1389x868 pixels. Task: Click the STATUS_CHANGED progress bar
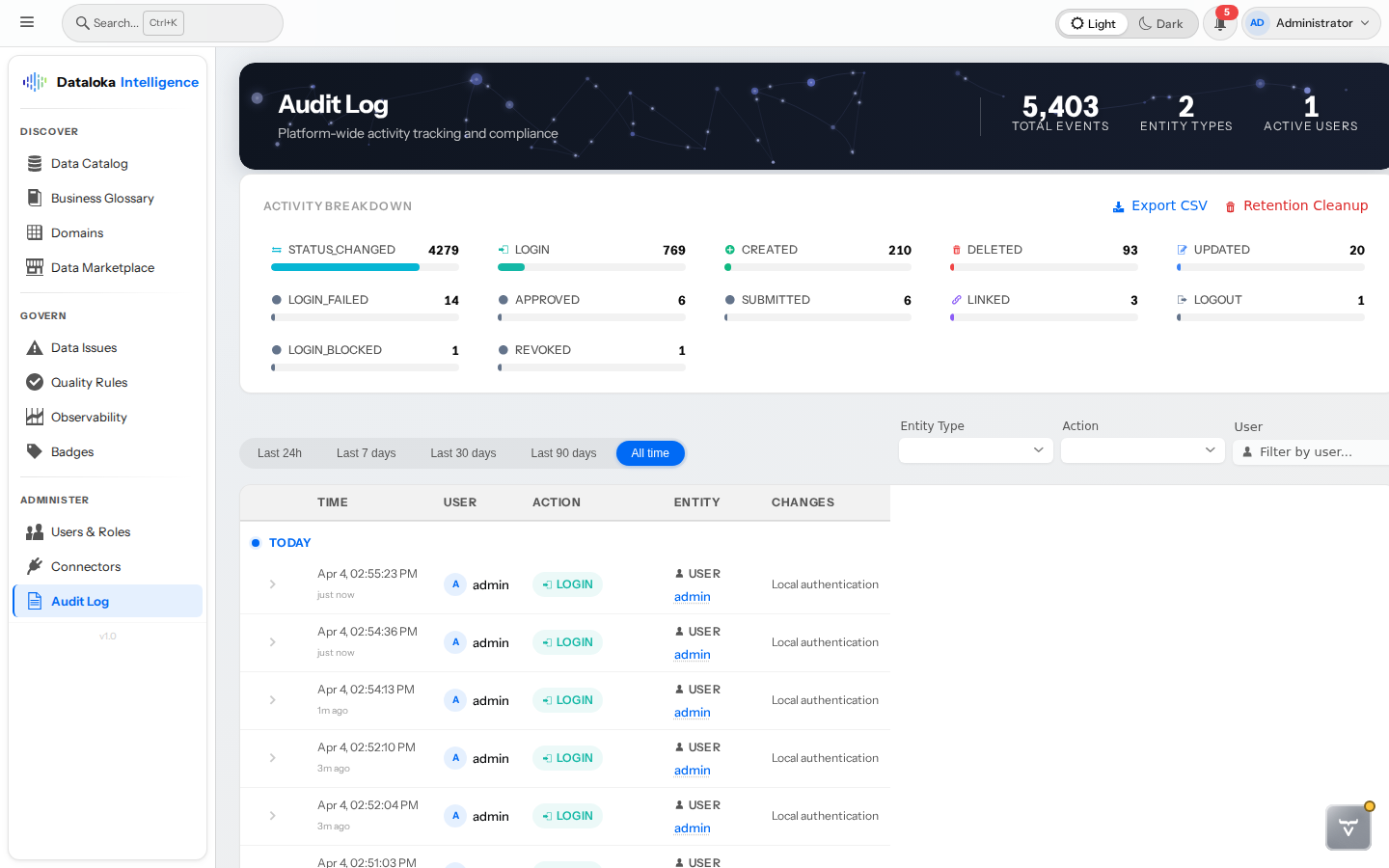365,267
